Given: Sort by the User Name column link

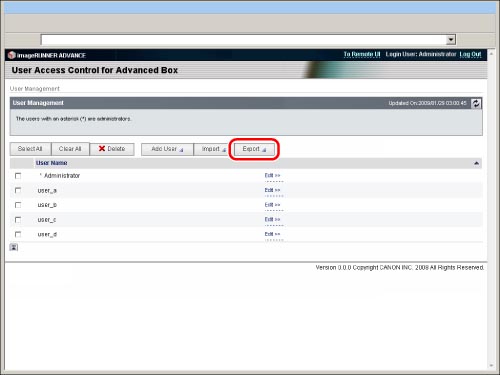Looking at the screenshot, I should point(52,163).
